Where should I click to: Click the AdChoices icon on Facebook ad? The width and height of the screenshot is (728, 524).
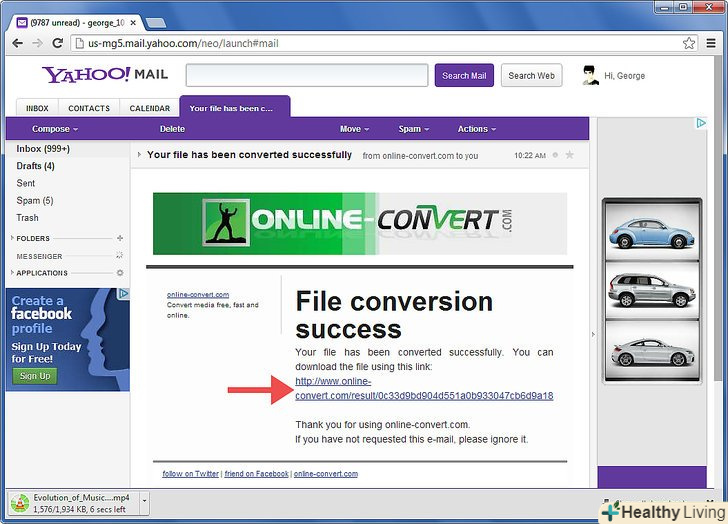pos(123,293)
